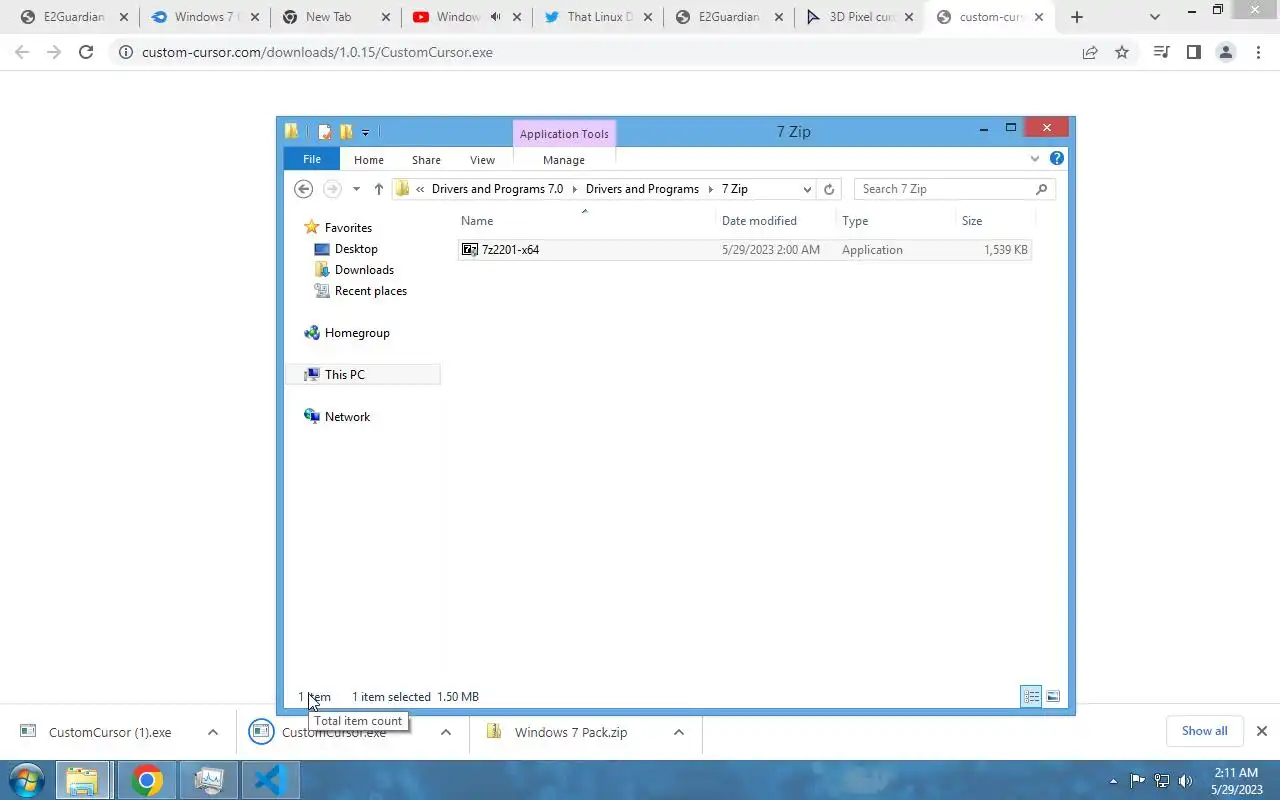
Task: Click Drivers and Programs breadcrumb segment
Action: [642, 189]
